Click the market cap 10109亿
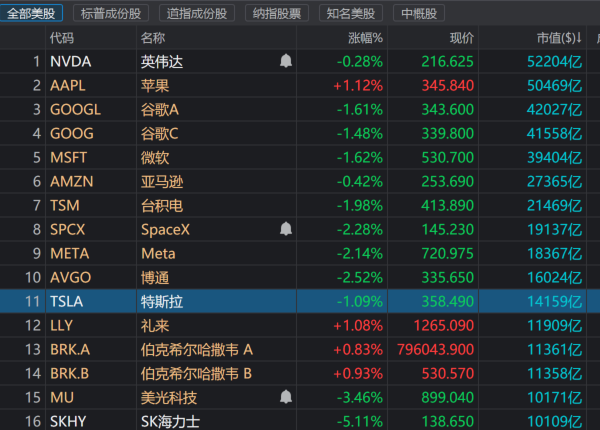Viewport: 600px width, 430px height. coord(555,422)
